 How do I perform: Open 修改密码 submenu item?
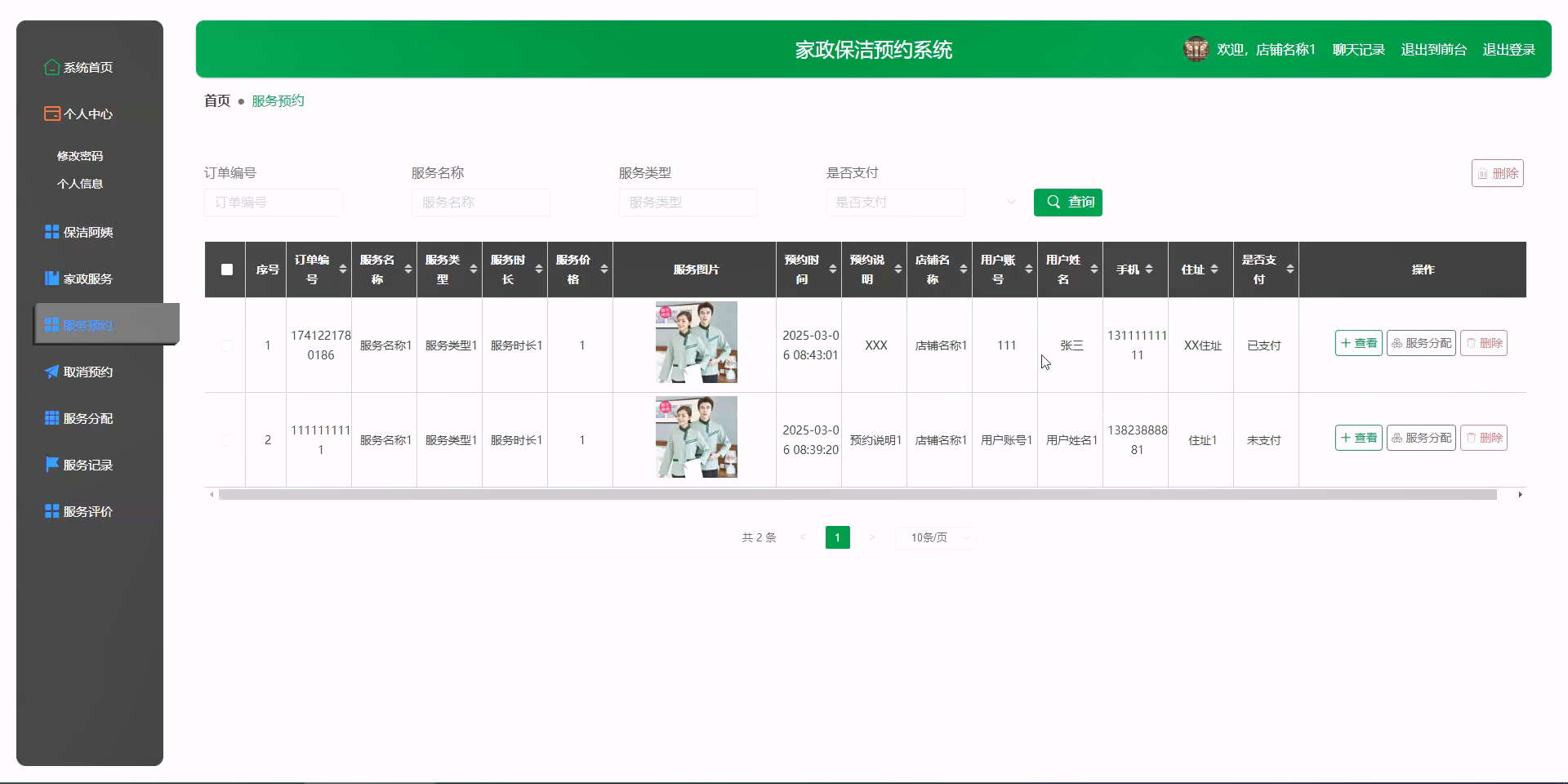point(80,156)
